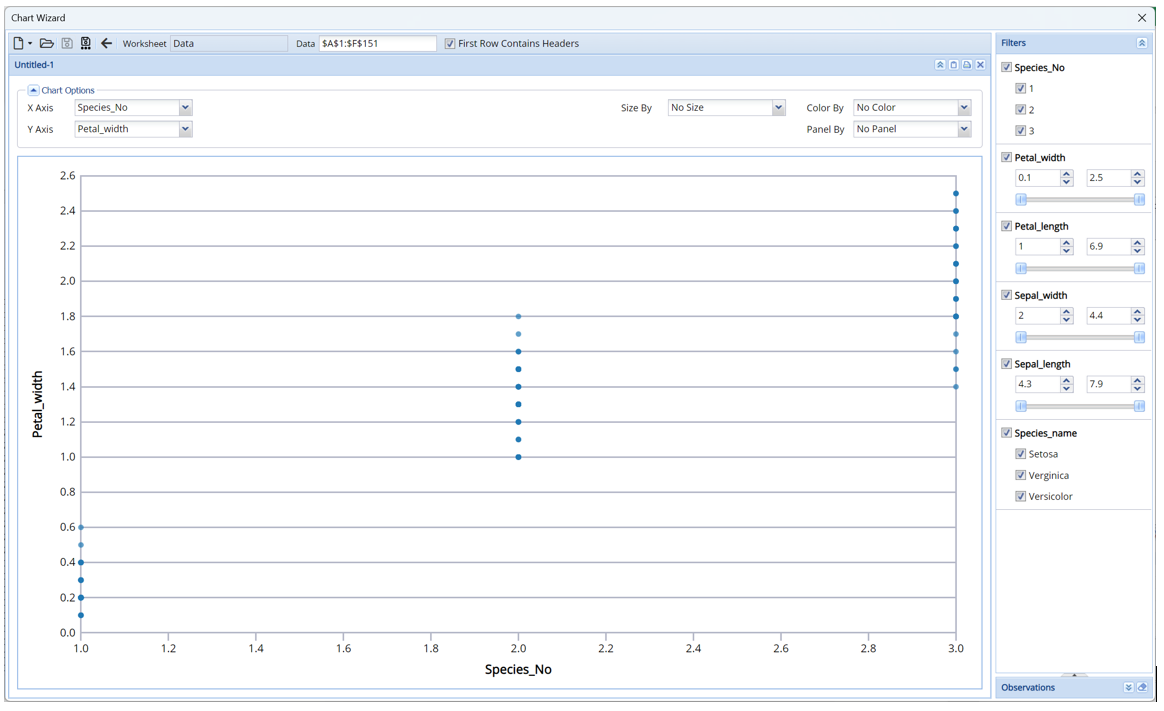Viewport: 1164px width, 711px height.
Task: Collapse the Chart Options section
Action: (x=33, y=89)
